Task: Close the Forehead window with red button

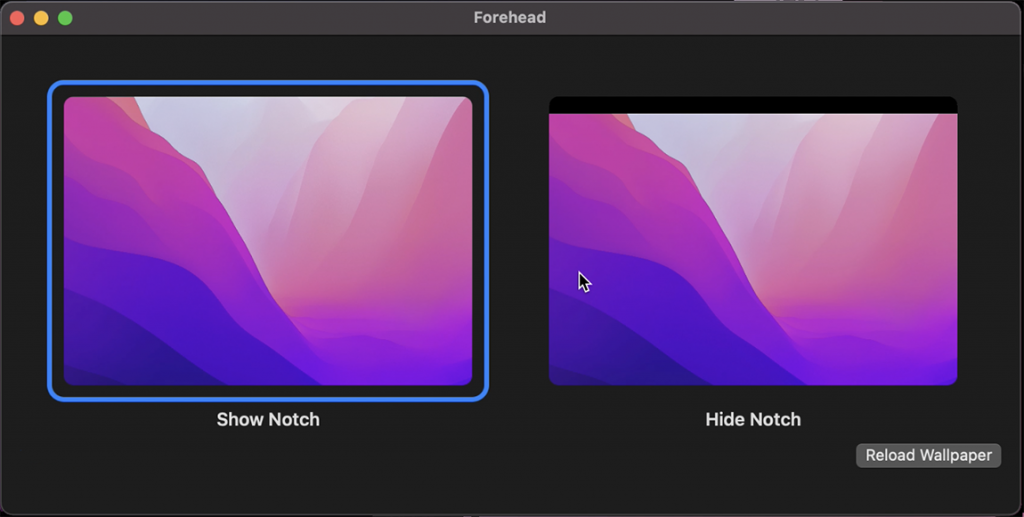Action: 17,18
